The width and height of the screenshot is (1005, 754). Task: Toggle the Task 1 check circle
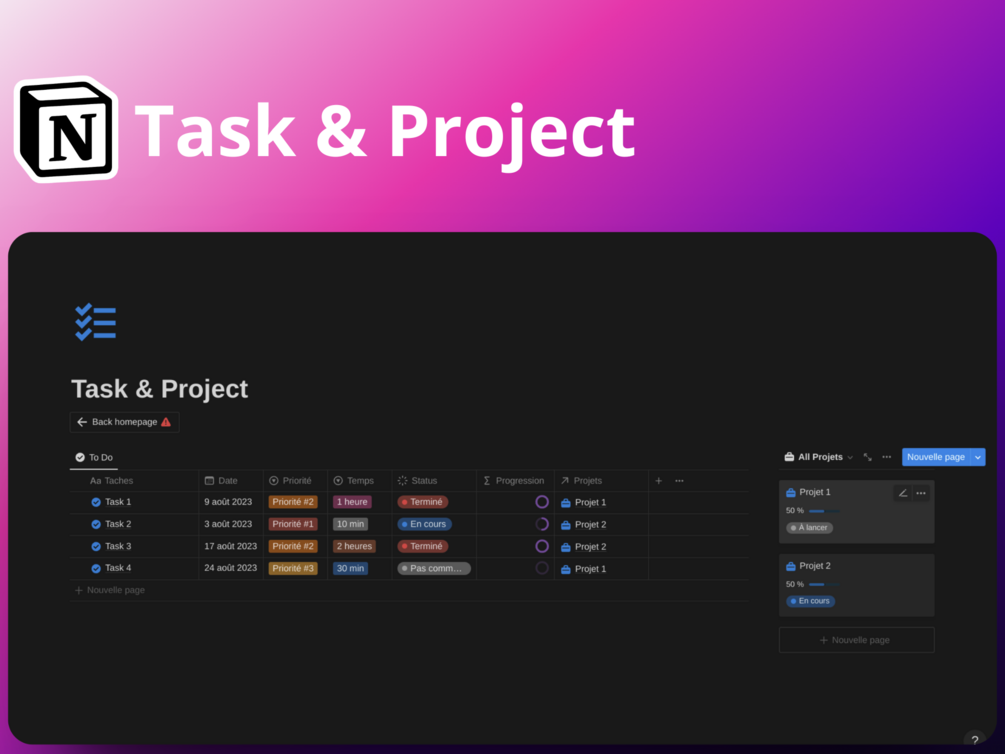[x=96, y=502]
